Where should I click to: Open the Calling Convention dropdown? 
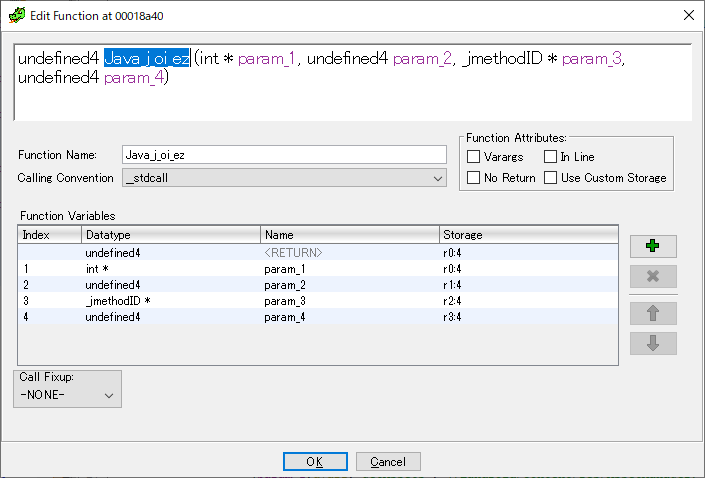click(x=284, y=178)
